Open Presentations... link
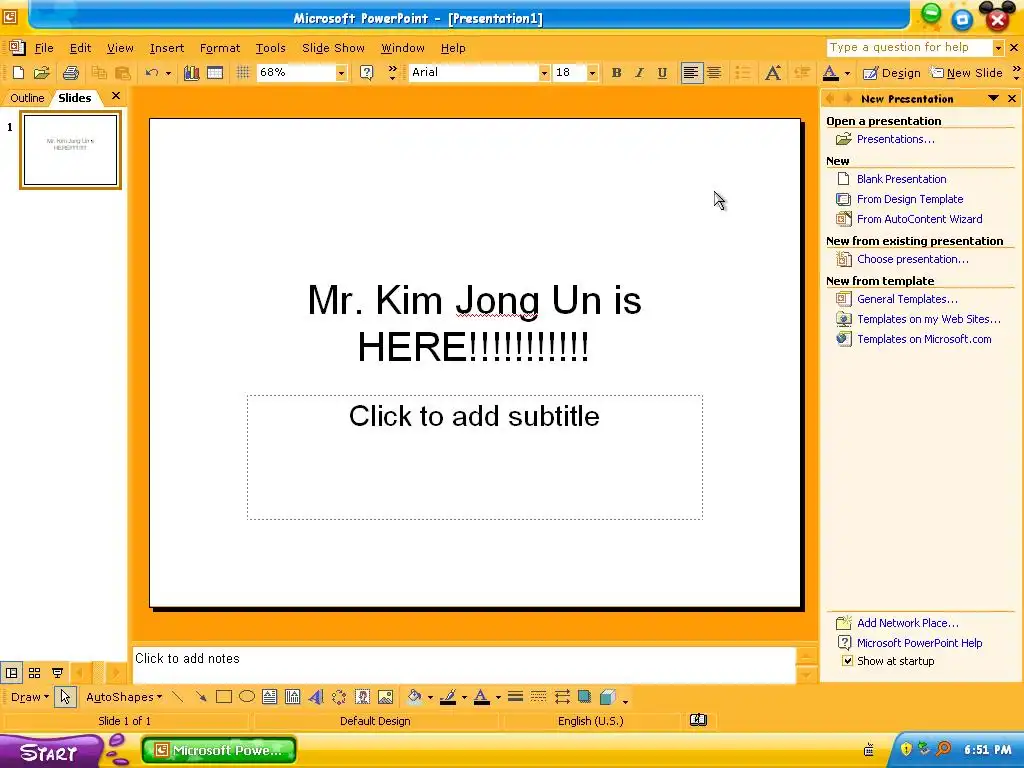This screenshot has height=768, width=1024. click(895, 139)
